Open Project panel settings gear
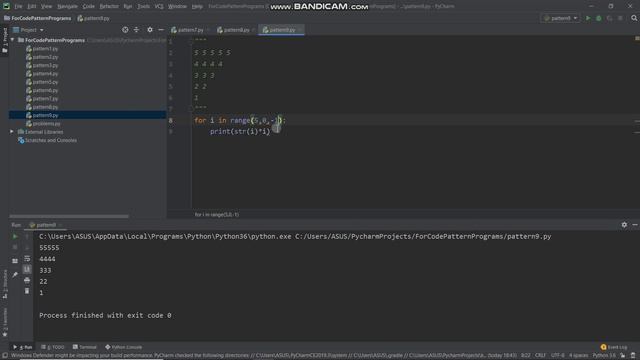This screenshot has width=640, height=360. pos(150,30)
